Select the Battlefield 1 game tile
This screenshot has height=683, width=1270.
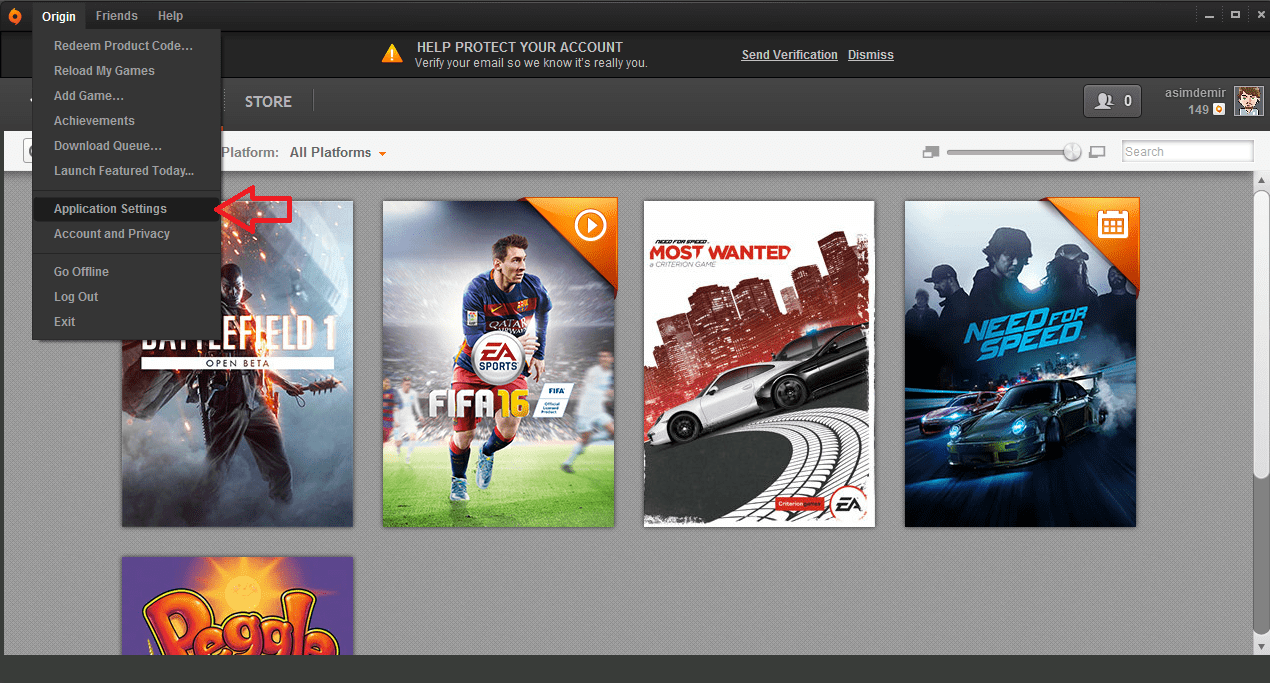tap(237, 363)
